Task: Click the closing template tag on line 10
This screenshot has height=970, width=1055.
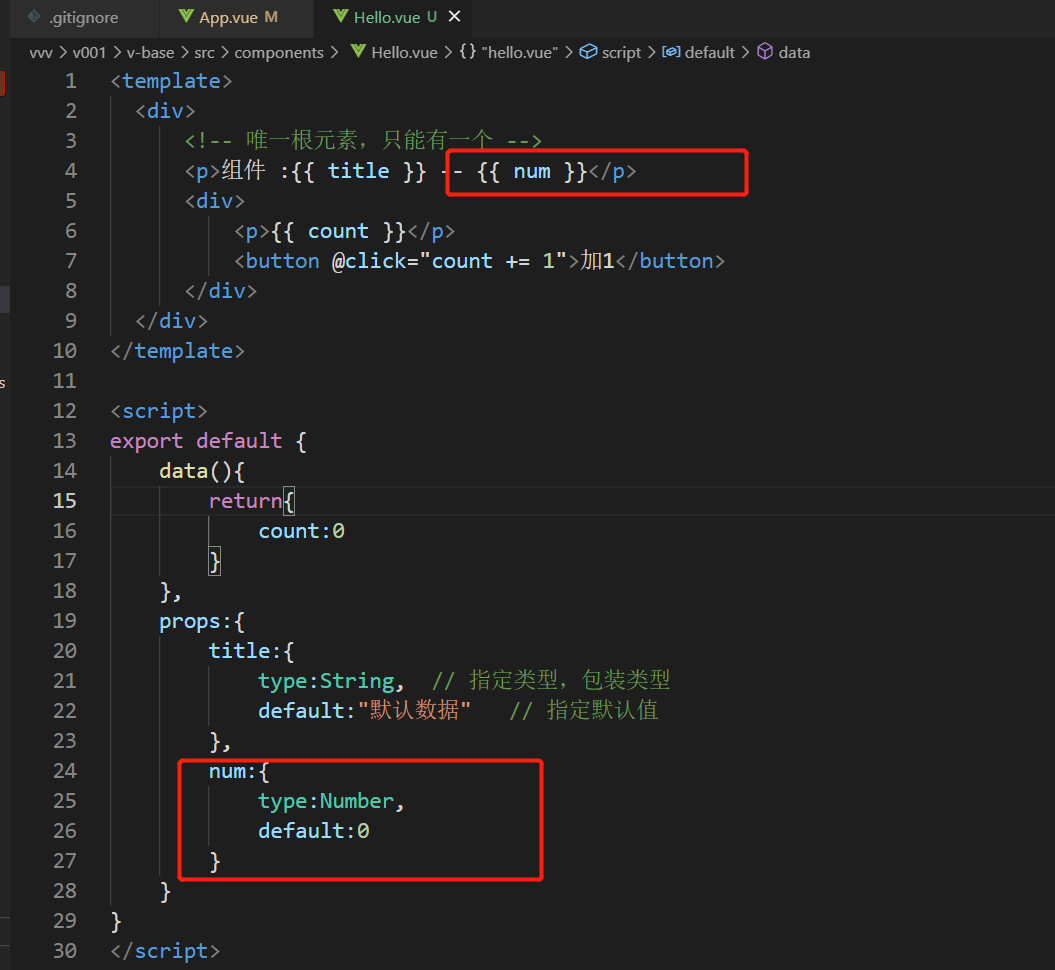Action: point(178,351)
